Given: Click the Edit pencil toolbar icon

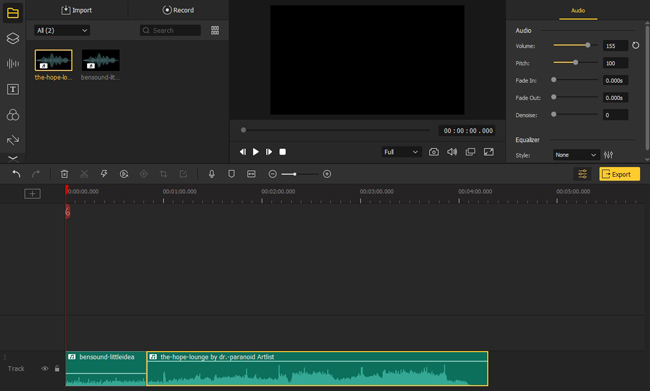Looking at the screenshot, I should pyautogui.click(x=183, y=174).
